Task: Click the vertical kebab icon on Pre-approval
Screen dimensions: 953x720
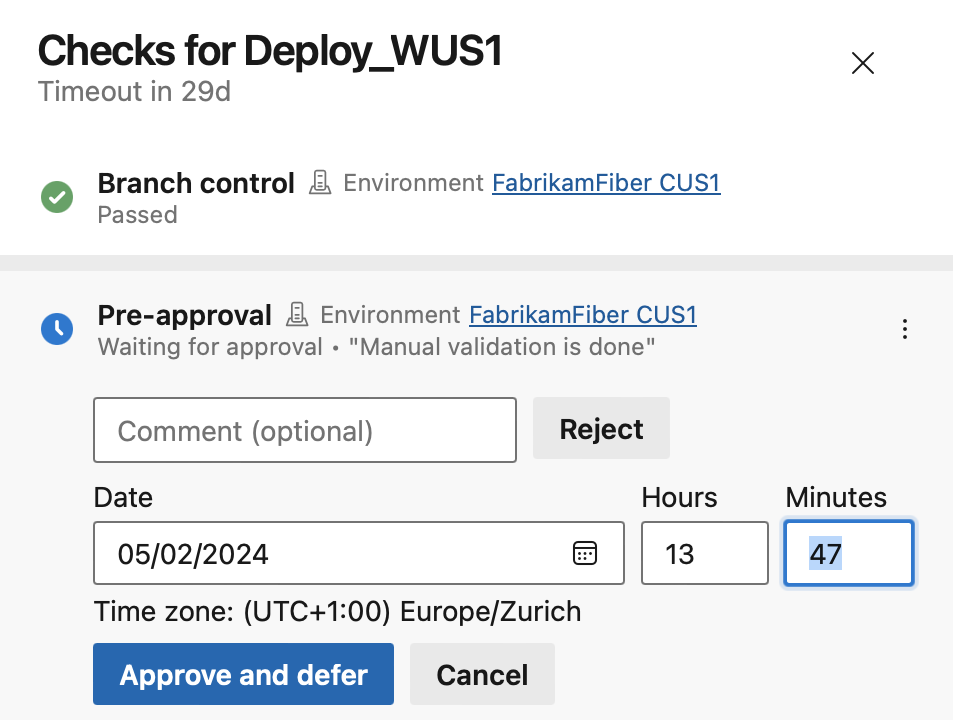Action: [904, 329]
